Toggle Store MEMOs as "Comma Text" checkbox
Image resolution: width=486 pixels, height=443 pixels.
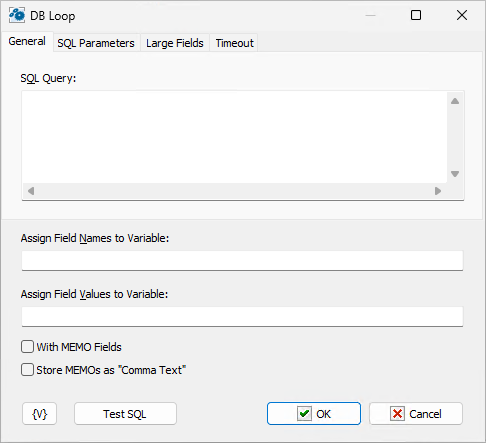click(27, 370)
